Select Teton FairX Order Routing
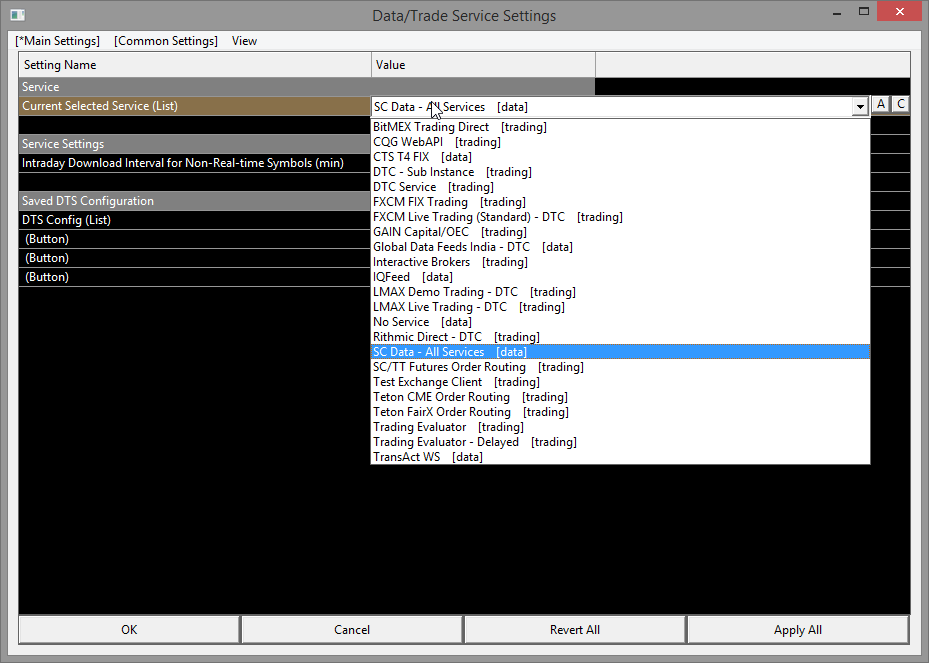Screen dimensions: 929x663 [620, 412]
